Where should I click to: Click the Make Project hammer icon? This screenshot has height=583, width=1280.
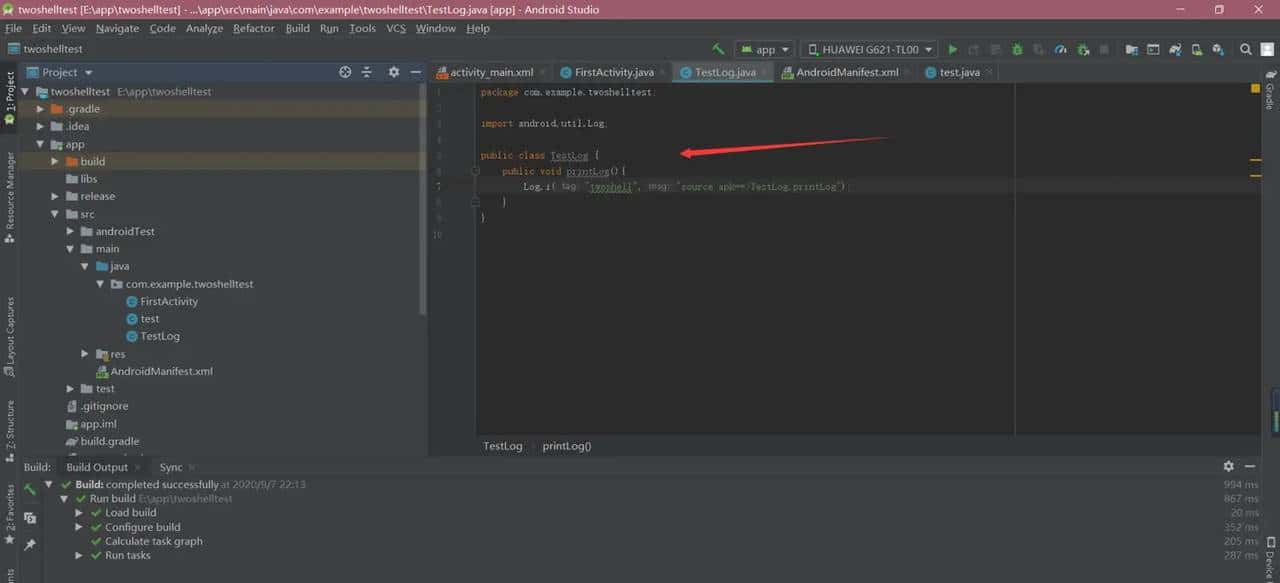point(718,49)
